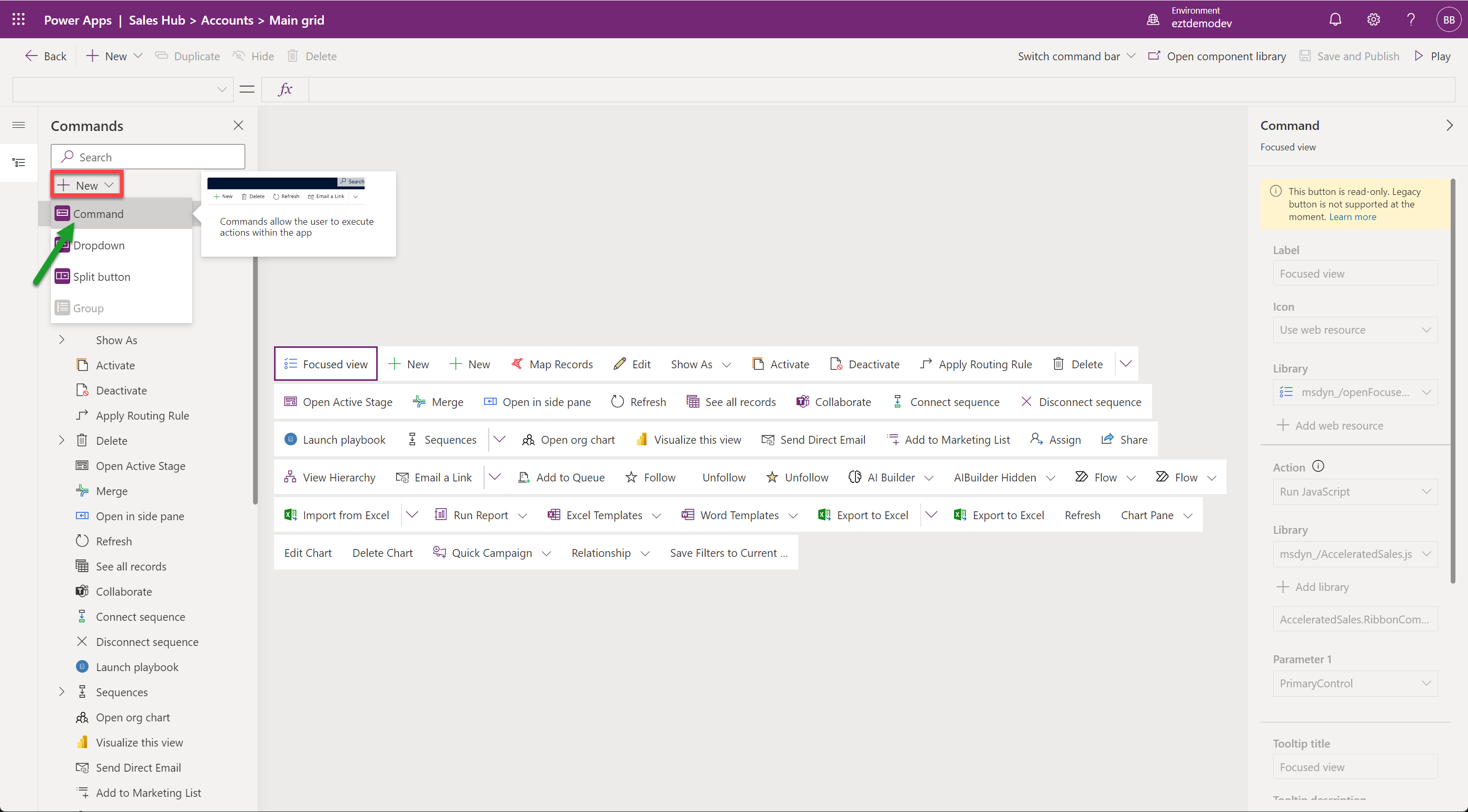Click the Action info icon

(x=1318, y=466)
